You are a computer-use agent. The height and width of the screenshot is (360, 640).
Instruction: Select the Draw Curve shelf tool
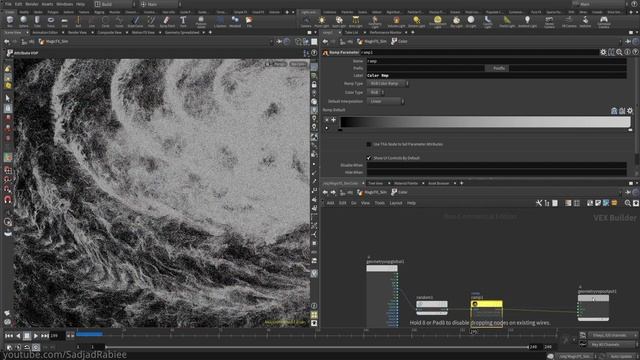pos(136,21)
